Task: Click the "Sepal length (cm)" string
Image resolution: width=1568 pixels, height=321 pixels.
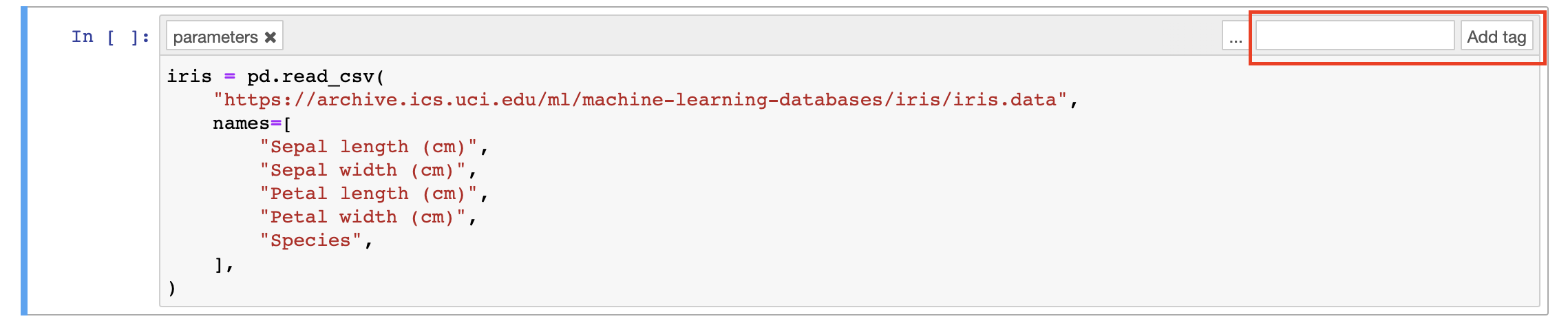Action: click(x=369, y=147)
